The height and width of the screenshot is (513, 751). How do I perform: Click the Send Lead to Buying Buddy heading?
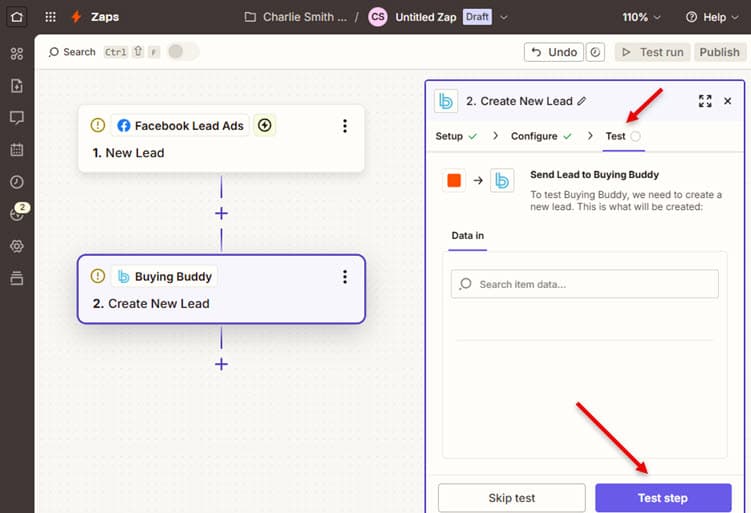(x=594, y=174)
